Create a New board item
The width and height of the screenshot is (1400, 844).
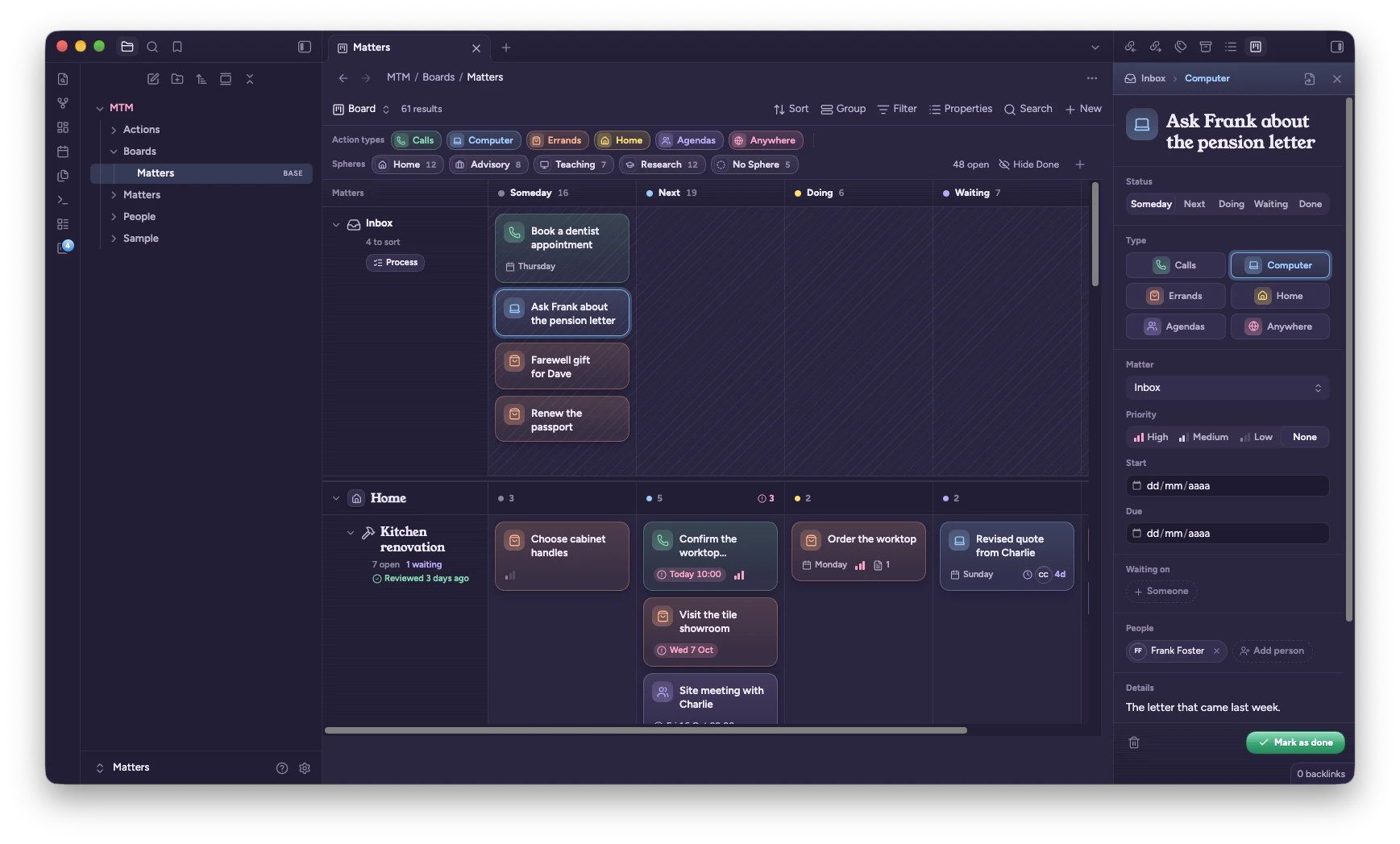[x=1083, y=109]
